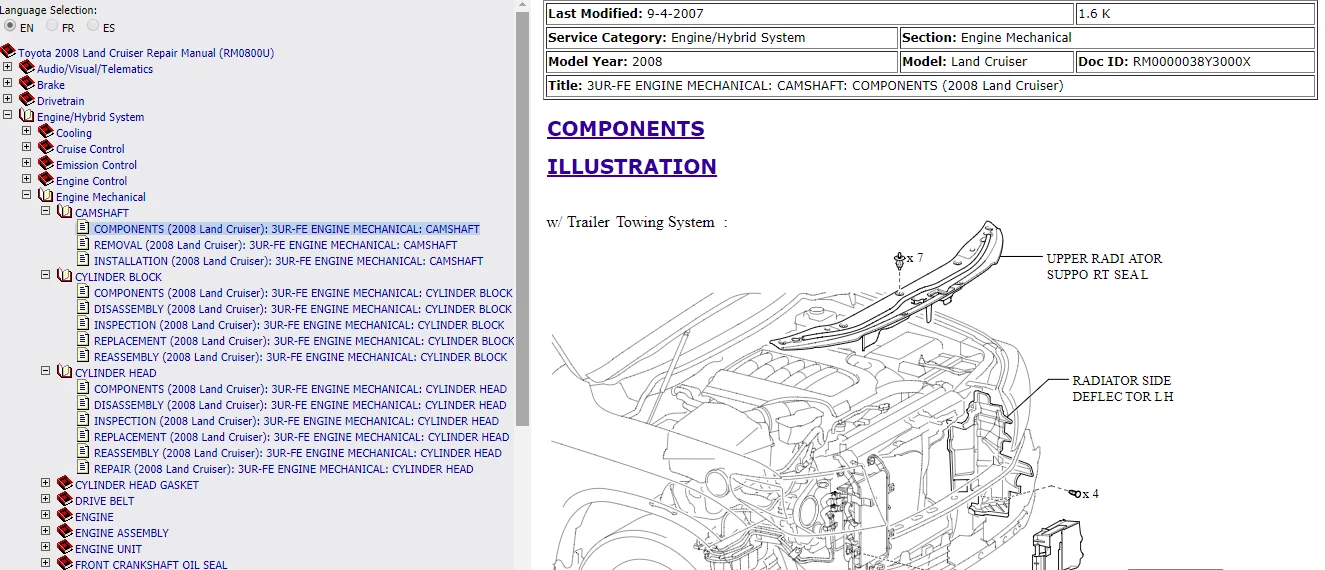Click the open book icon for Engine/Hybrid System

click(x=27, y=116)
